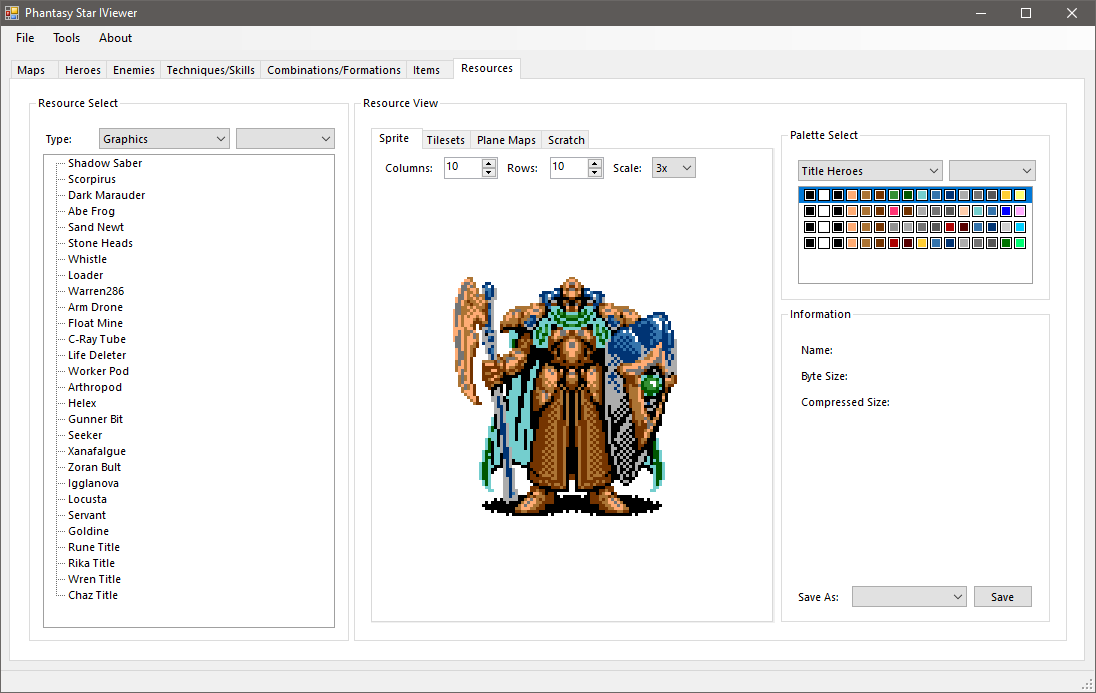Pick the hot pink palette swatch
The height and width of the screenshot is (693, 1096).
894,211
